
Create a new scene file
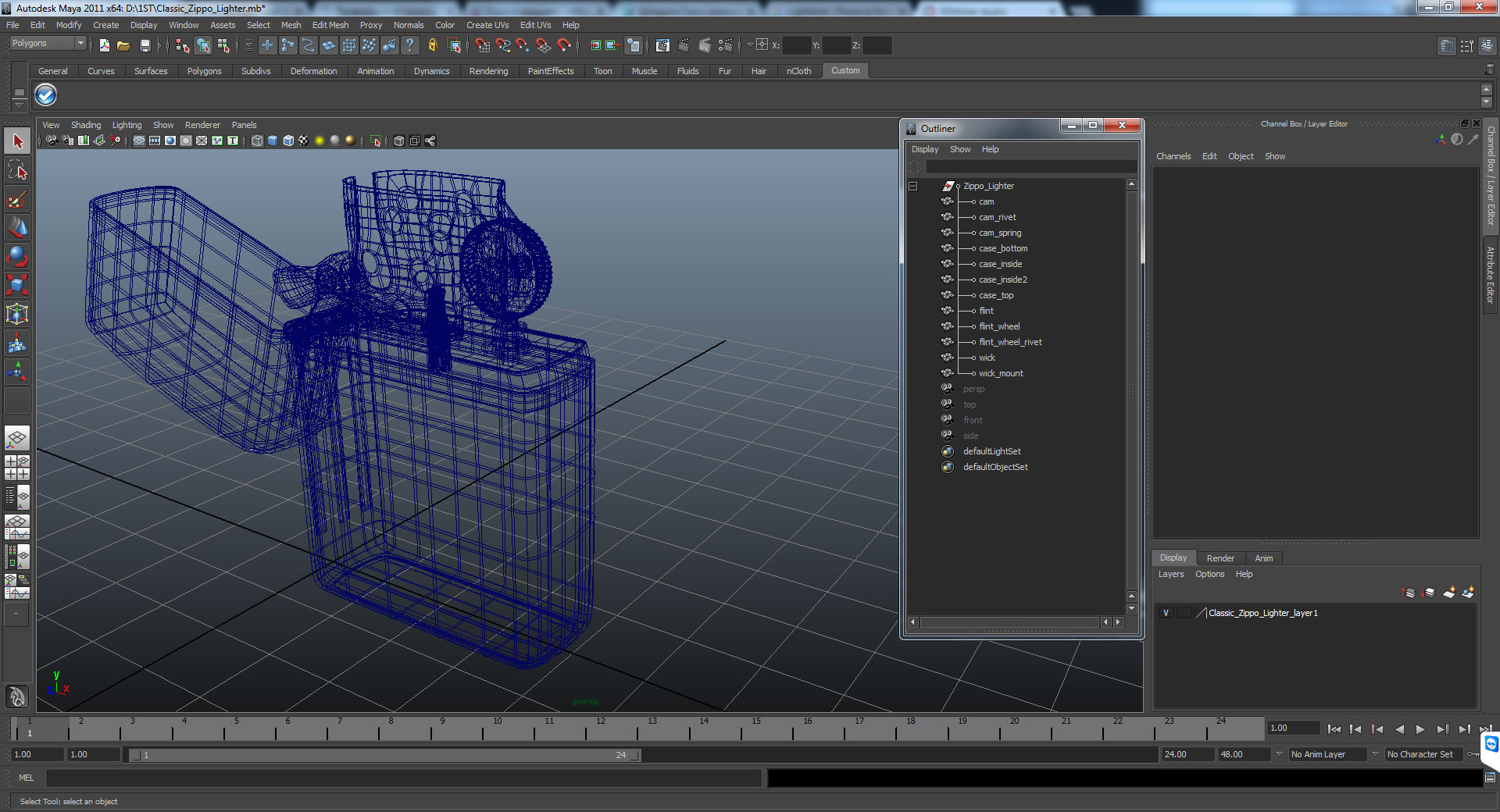[105, 45]
